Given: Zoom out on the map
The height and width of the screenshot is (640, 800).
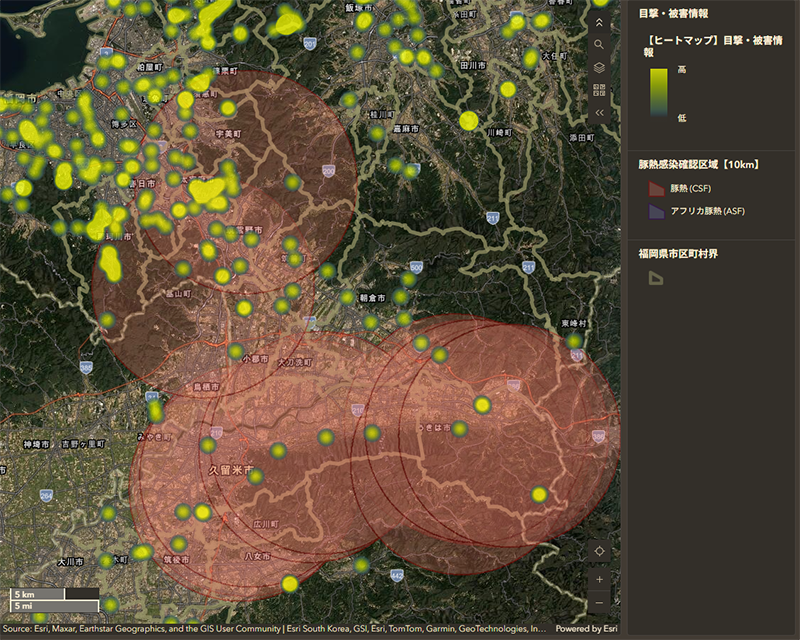Looking at the screenshot, I should pos(599,602).
